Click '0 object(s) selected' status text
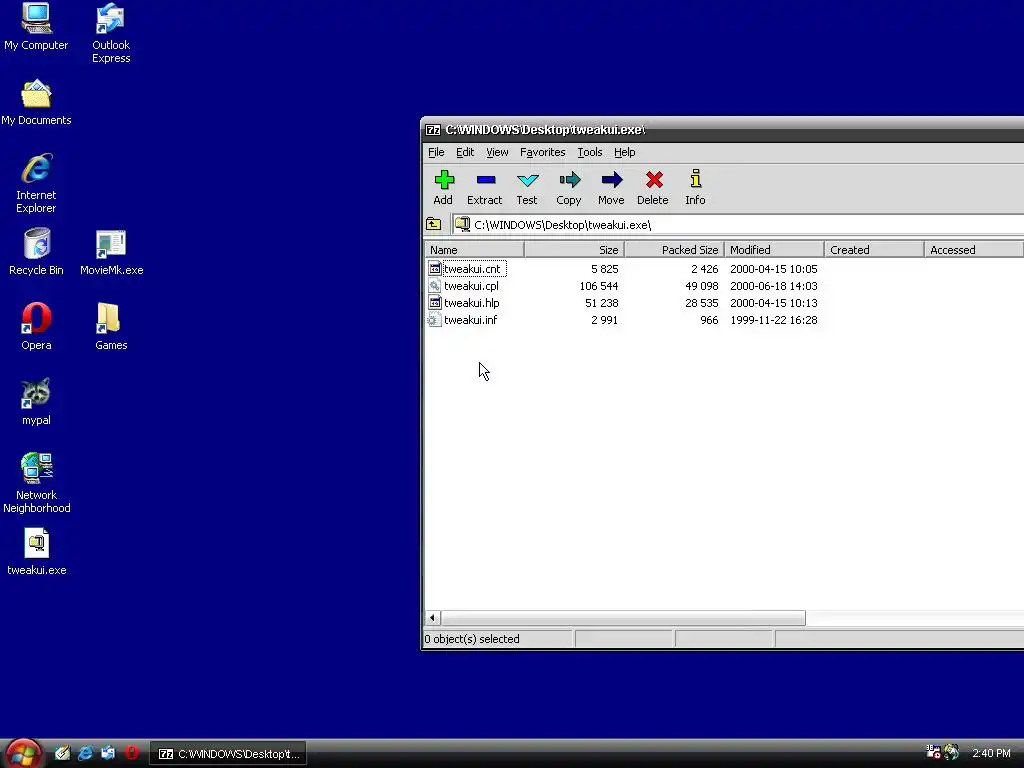This screenshot has height=768, width=1024. (x=472, y=639)
